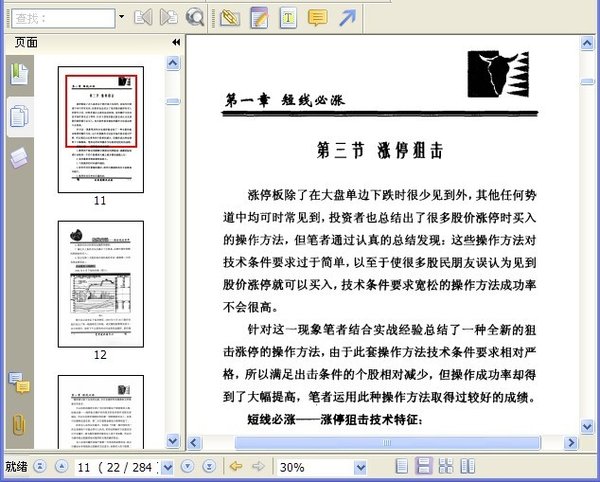
Task: Click document vertical scroll up arrow
Action: pyautogui.click(x=587, y=43)
